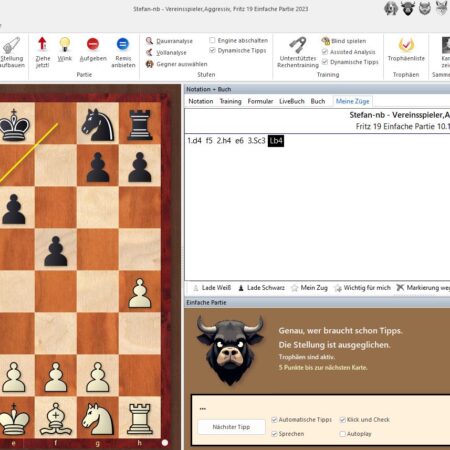Screen dimensions: 450x450
Task: Toggle Assisted Analysis checkbox
Action: pyautogui.click(x=325, y=52)
